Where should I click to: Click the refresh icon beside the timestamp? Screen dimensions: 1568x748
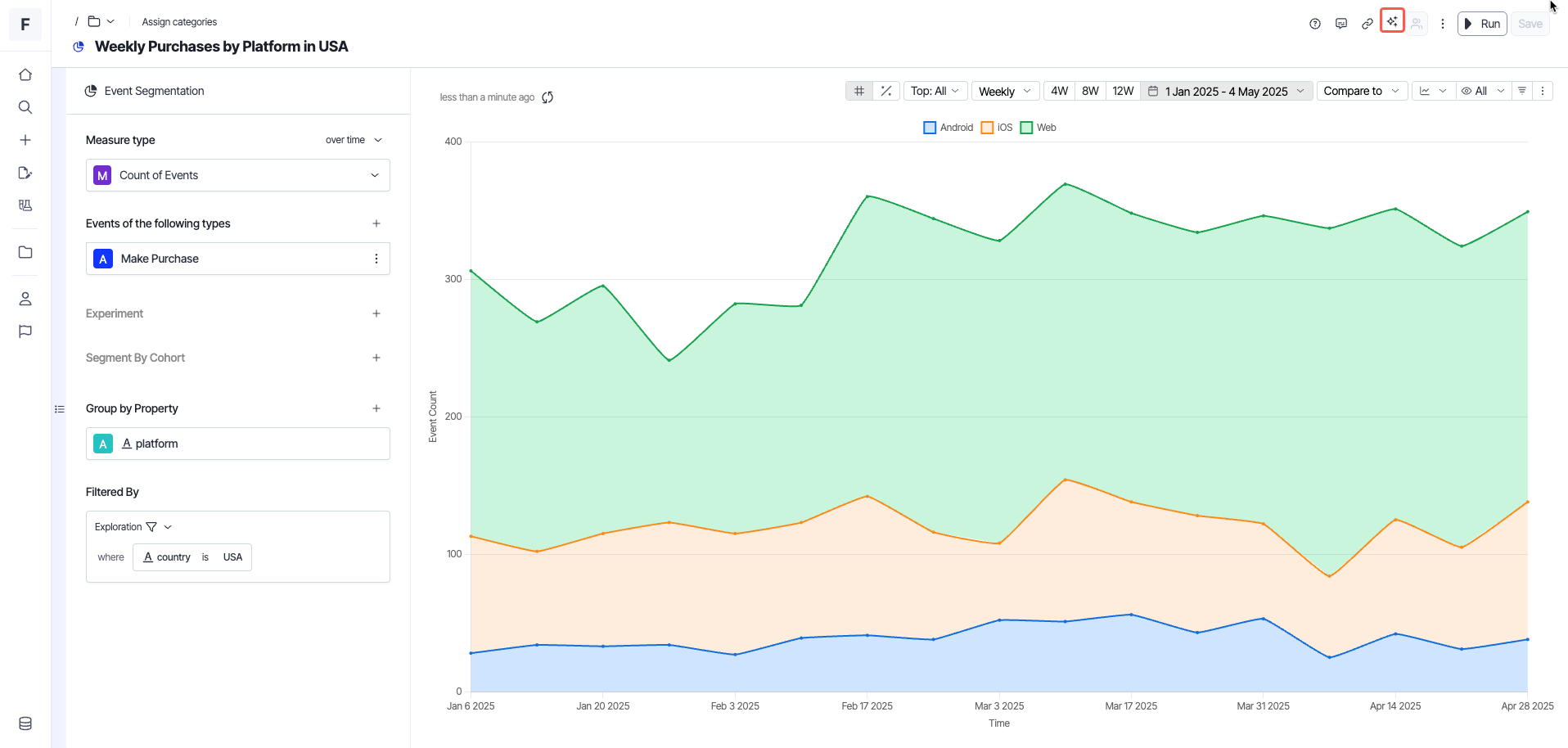(547, 97)
